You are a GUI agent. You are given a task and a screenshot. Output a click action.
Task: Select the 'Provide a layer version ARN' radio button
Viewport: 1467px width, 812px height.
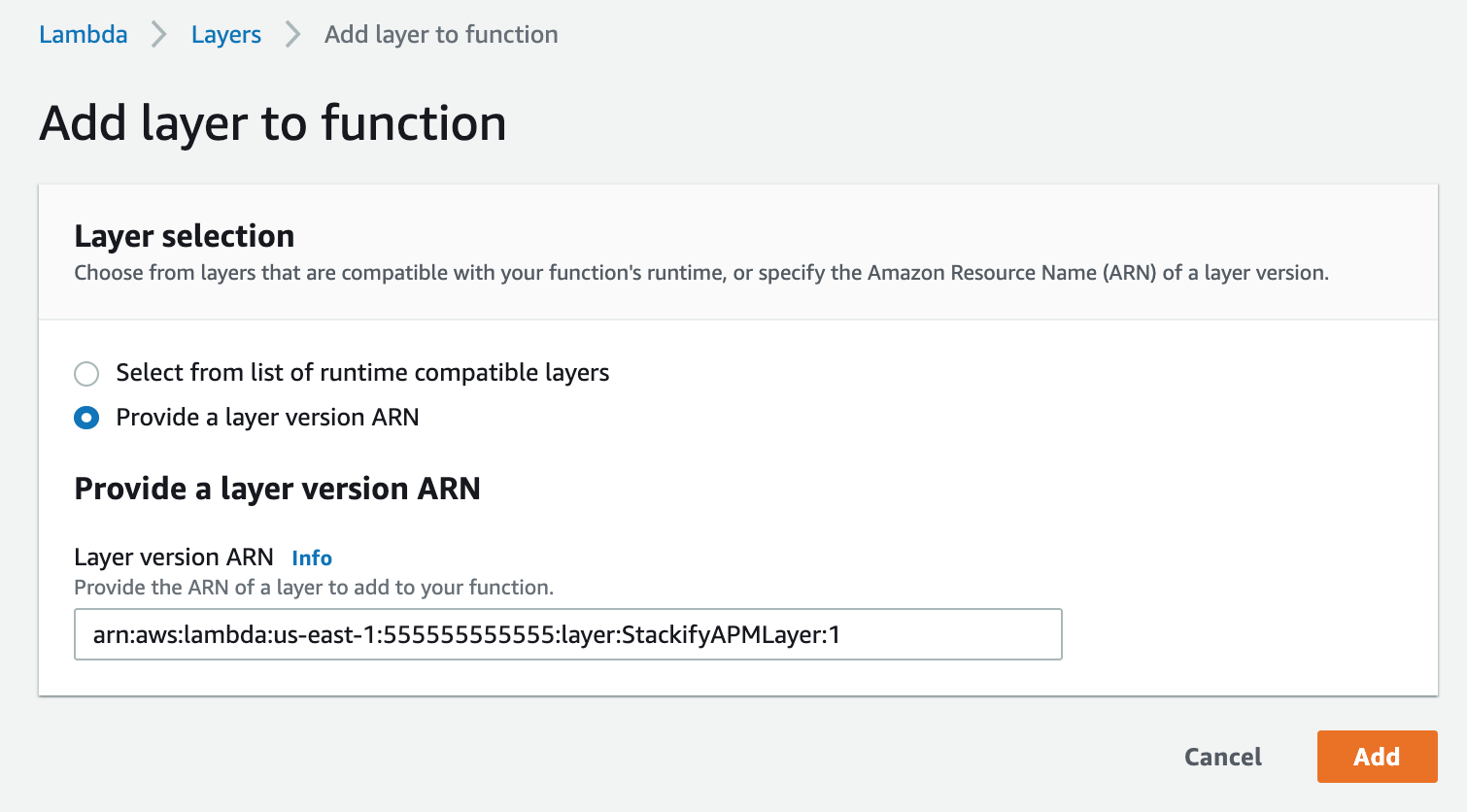pos(86,418)
